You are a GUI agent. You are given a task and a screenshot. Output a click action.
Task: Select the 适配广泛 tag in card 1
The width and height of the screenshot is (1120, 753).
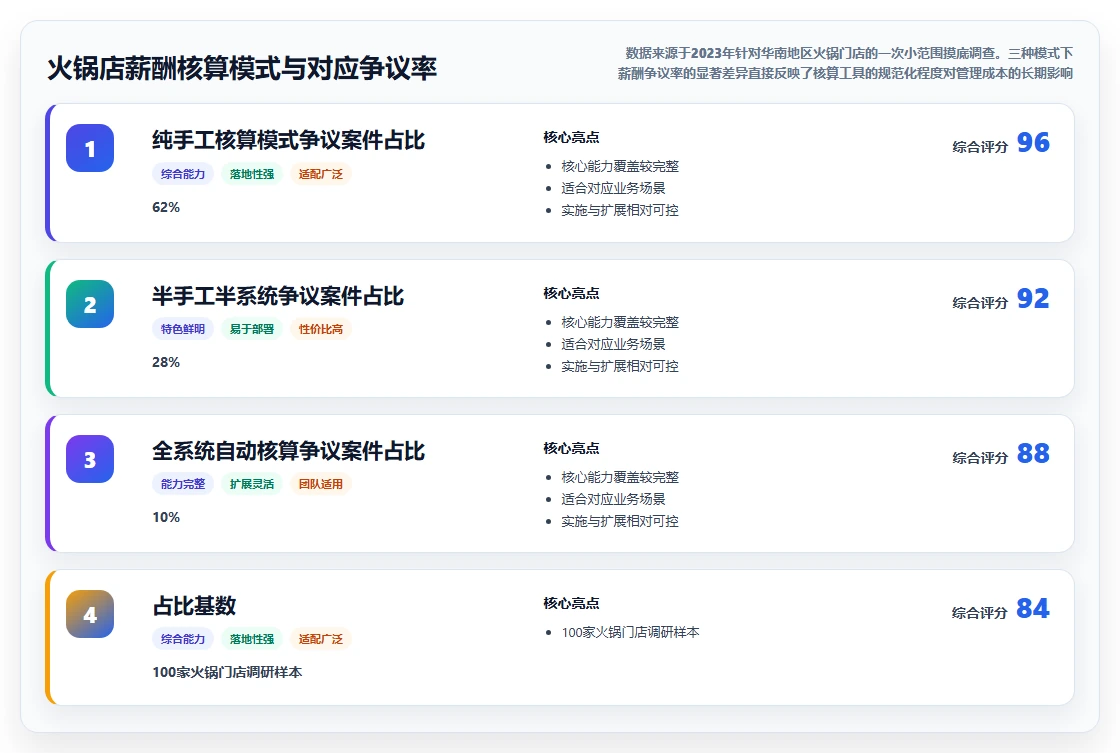point(321,174)
